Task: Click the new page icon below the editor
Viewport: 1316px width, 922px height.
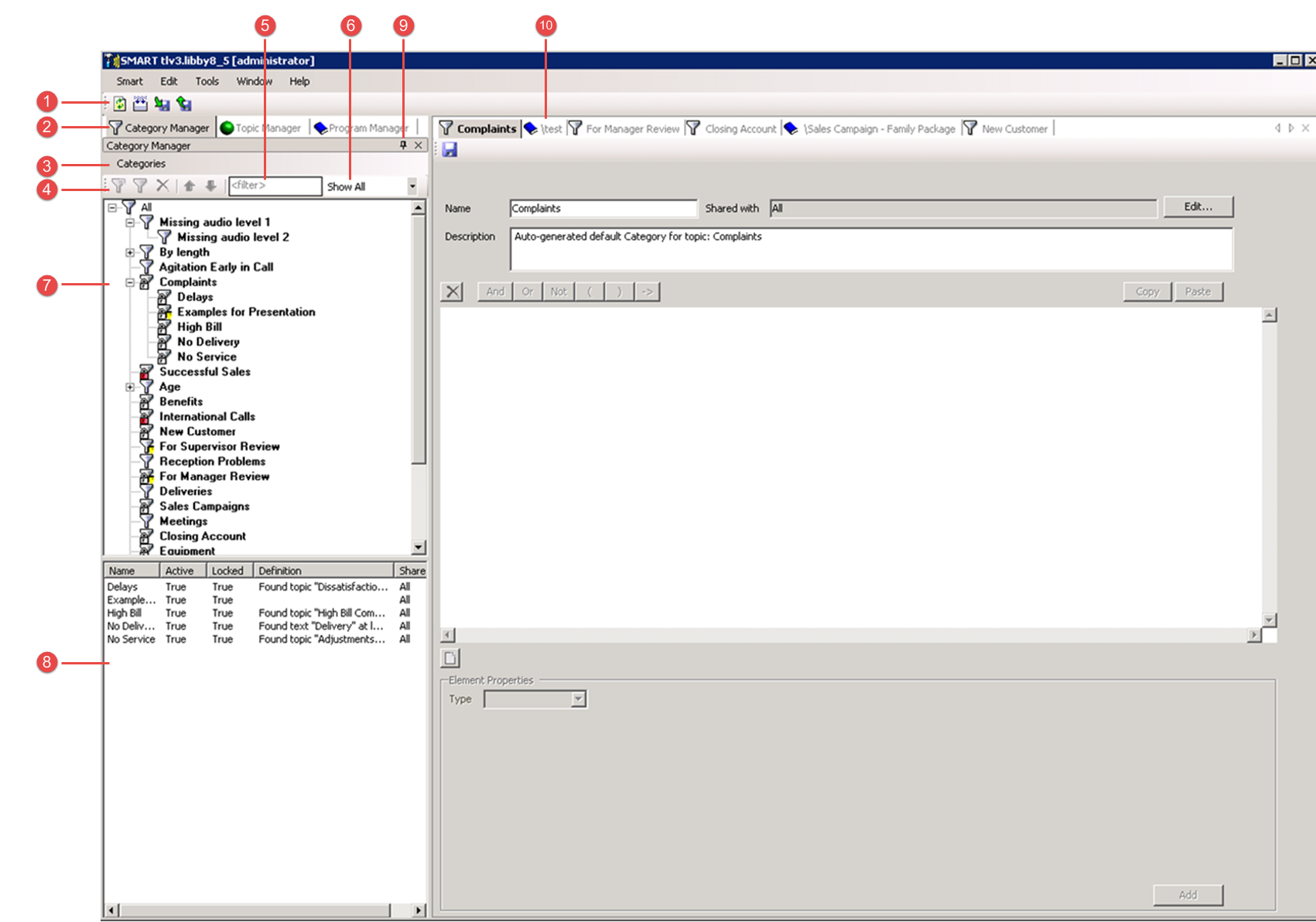Action: click(x=450, y=658)
